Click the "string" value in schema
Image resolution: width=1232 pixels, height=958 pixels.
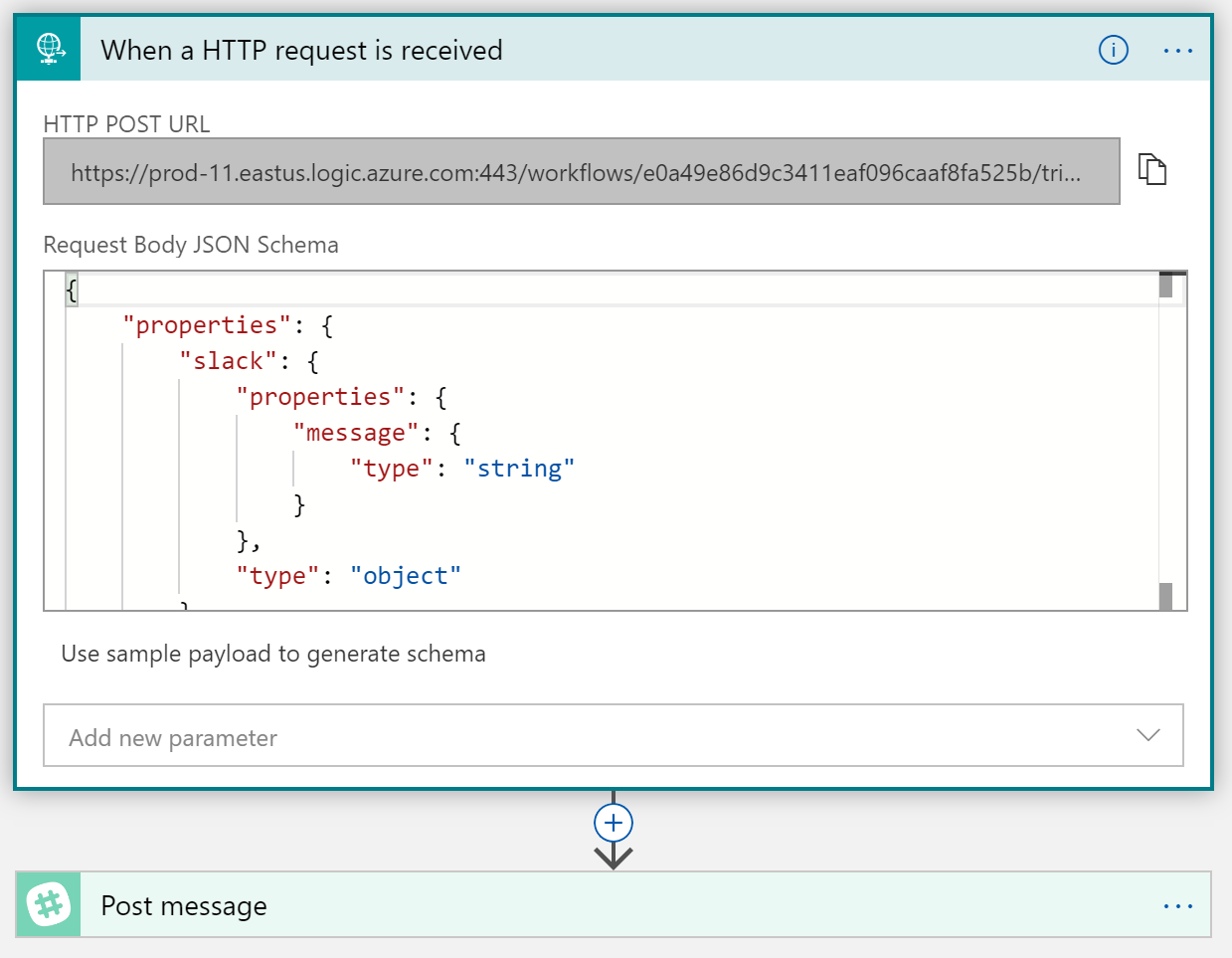pyautogui.click(x=519, y=469)
